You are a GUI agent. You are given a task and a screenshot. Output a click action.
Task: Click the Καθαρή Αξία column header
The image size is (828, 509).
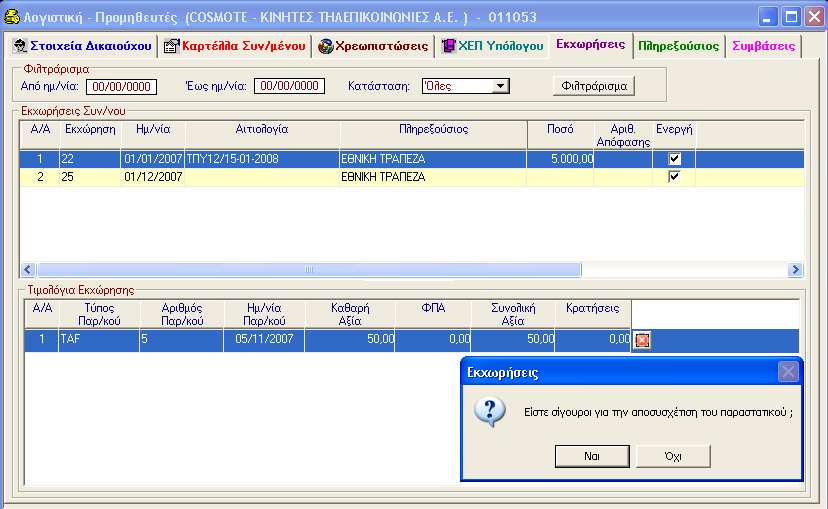click(350, 314)
